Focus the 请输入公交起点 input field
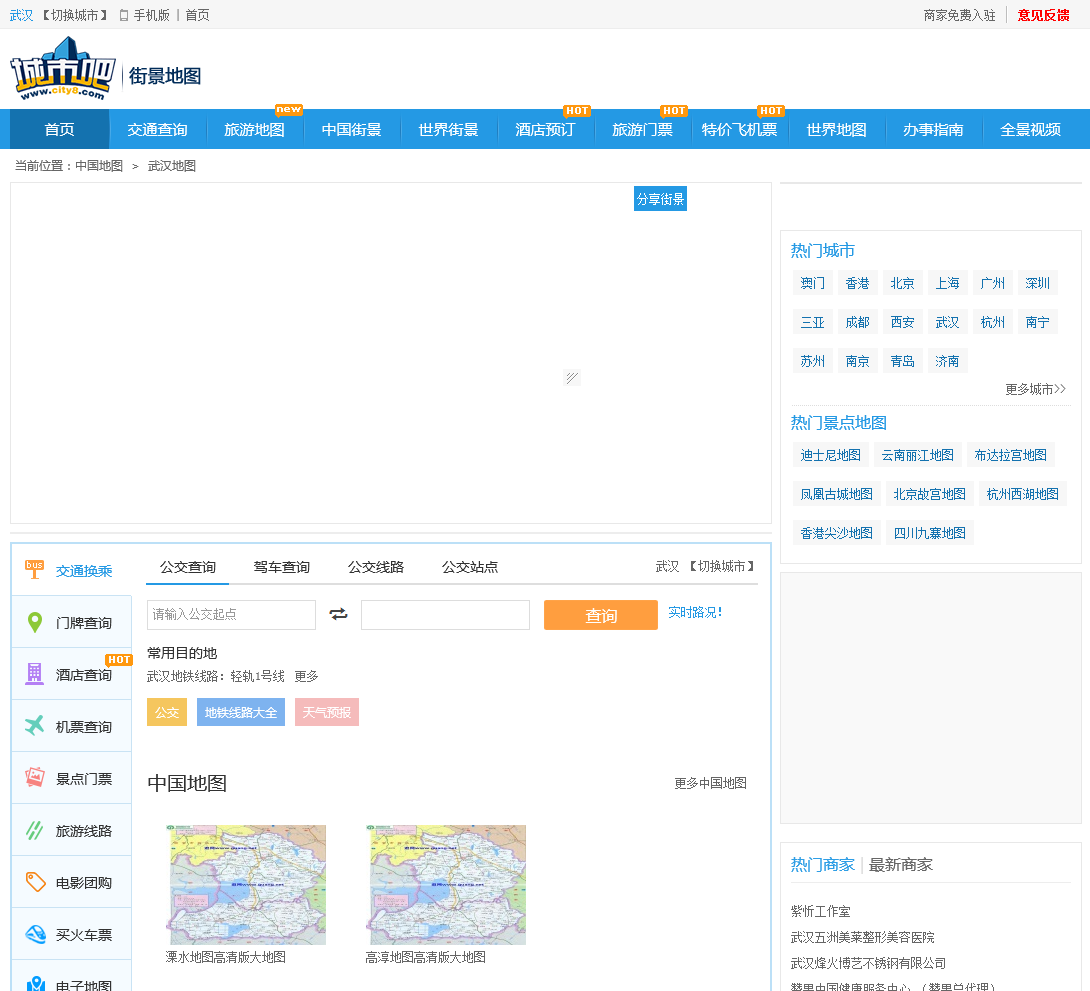The height and width of the screenshot is (991, 1090). tap(231, 615)
